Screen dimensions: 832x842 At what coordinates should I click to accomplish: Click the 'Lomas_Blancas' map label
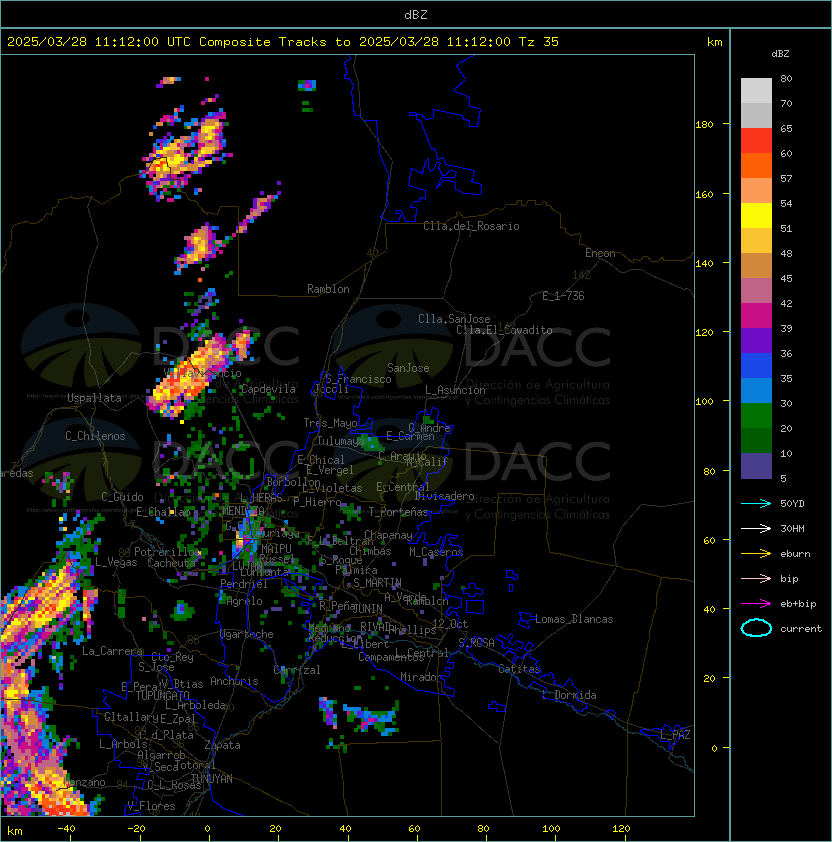tap(574, 619)
